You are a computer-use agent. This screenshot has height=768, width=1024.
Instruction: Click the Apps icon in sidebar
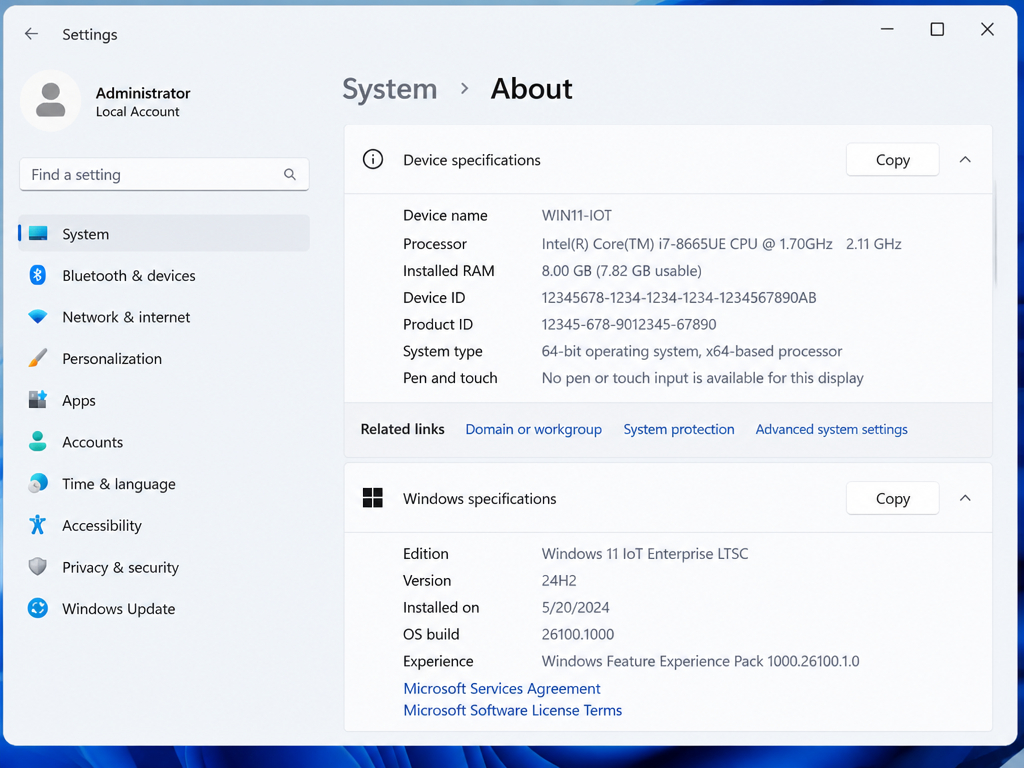(38, 400)
